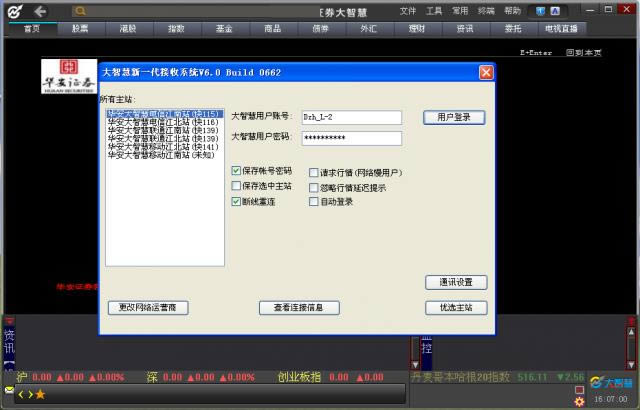Switch to the 债券 tab
The height and width of the screenshot is (410, 640).
click(320, 29)
